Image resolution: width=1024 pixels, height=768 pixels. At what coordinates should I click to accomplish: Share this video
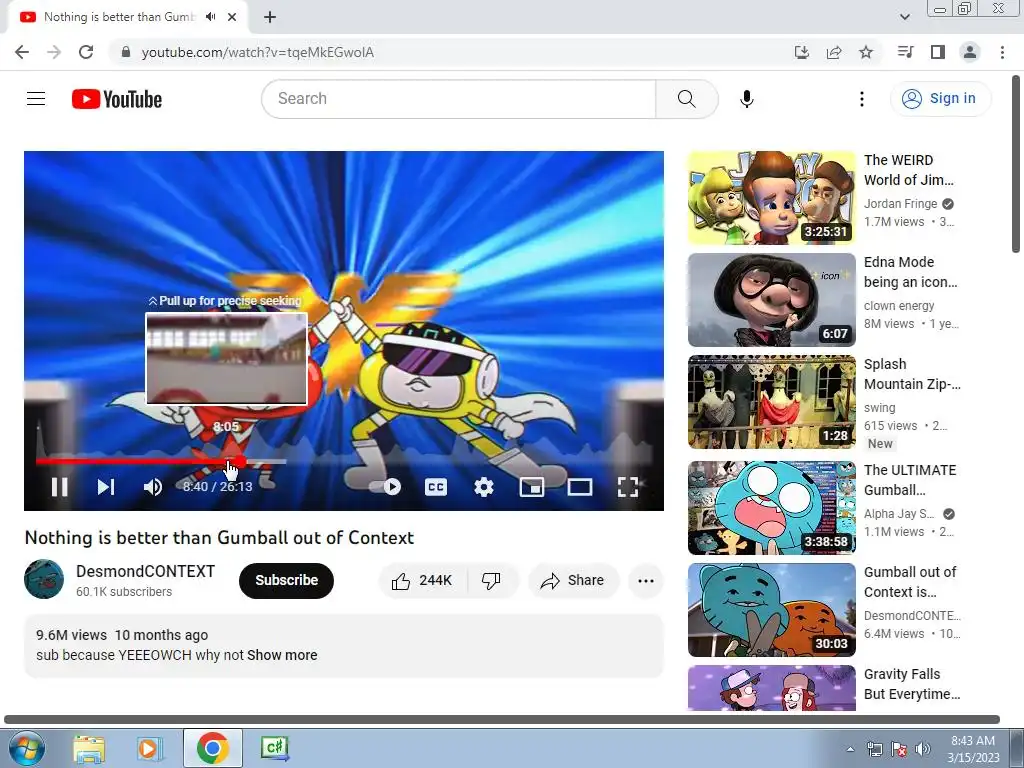pos(573,581)
